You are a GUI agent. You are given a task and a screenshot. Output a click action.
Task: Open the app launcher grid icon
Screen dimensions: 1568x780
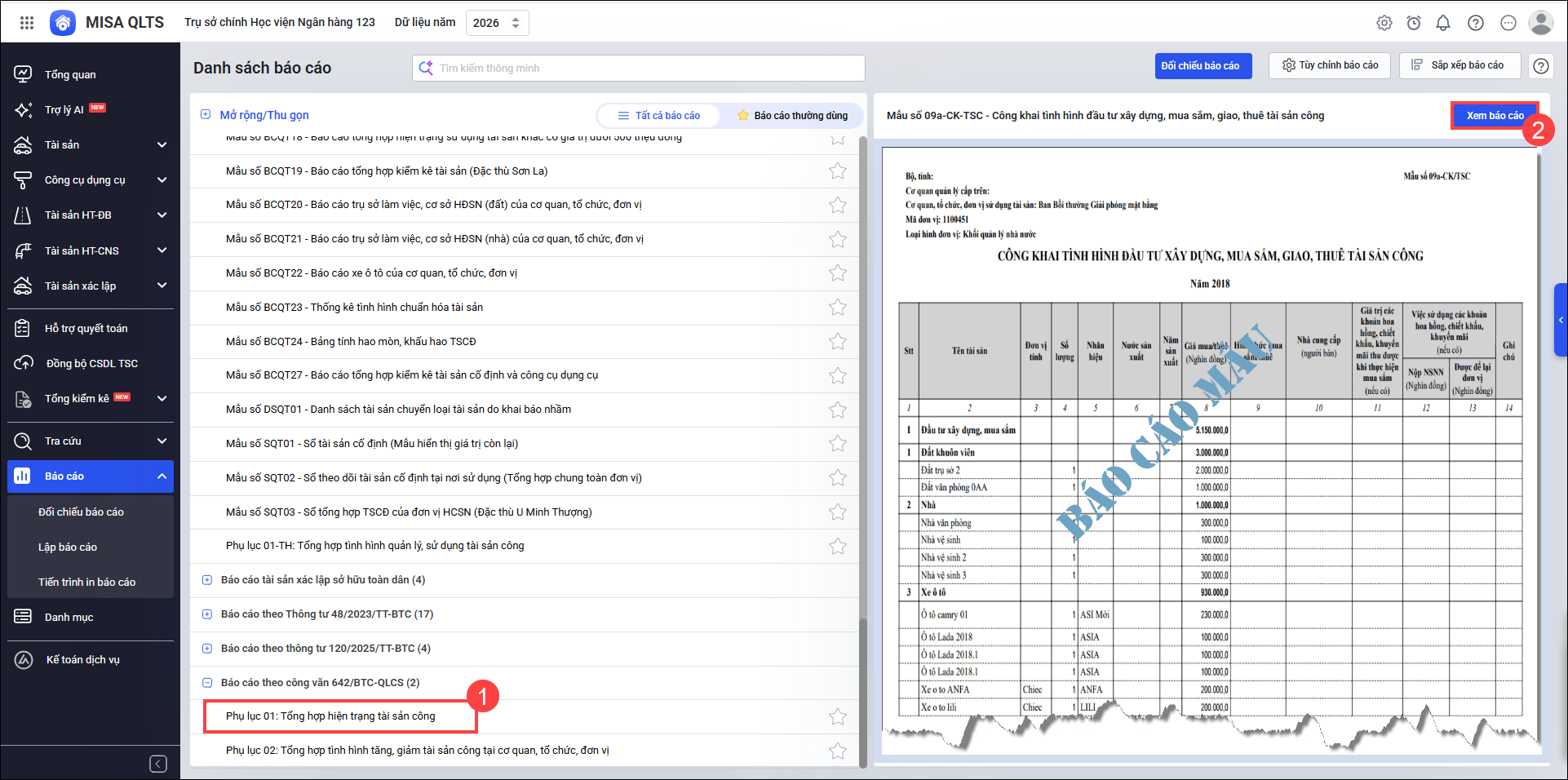point(27,23)
